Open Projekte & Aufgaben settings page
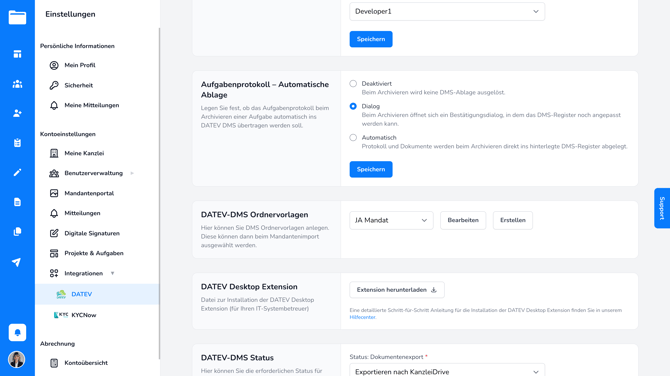The width and height of the screenshot is (670, 376). click(94, 253)
